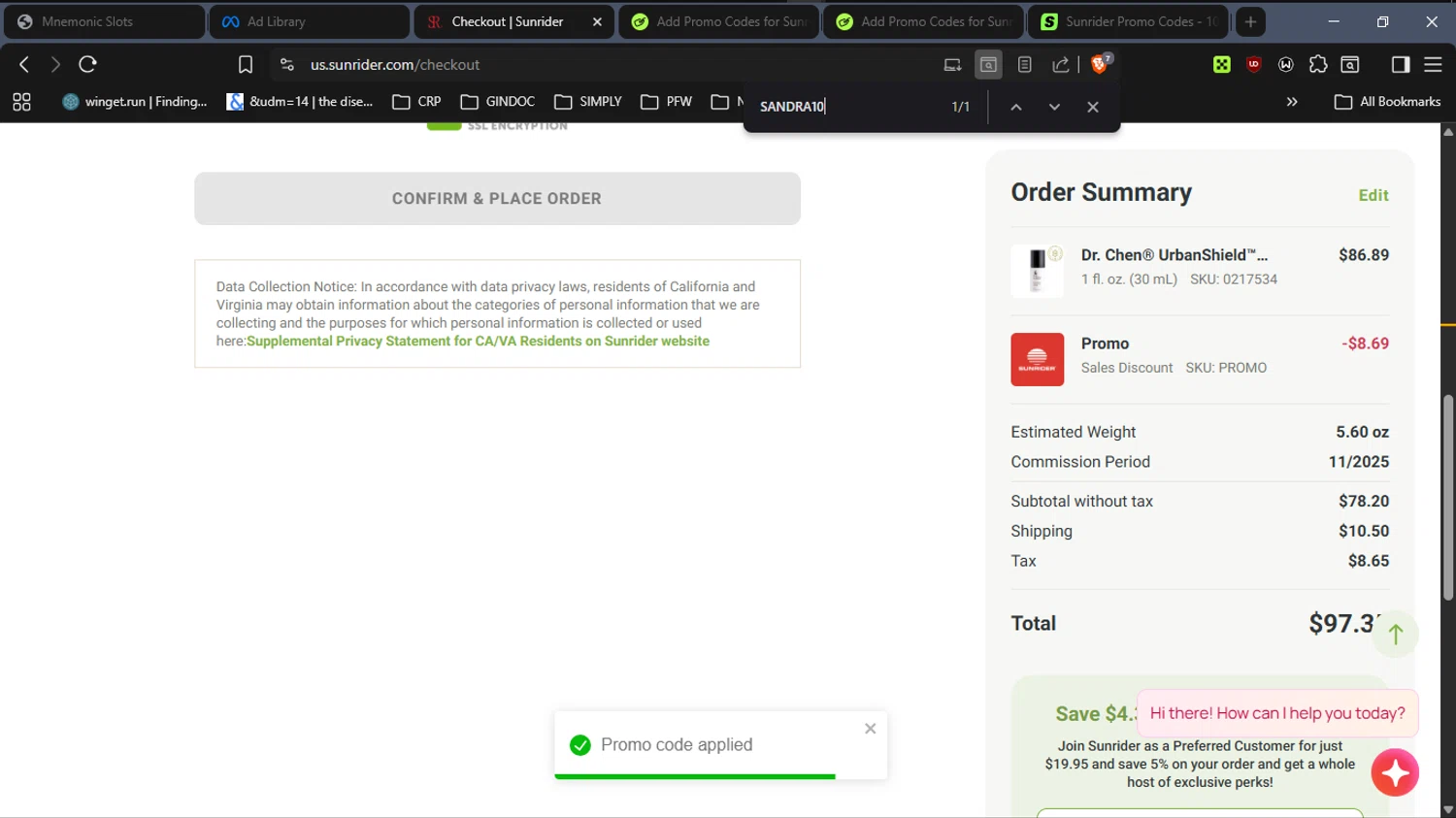Click Confirm & Place Order button
Image resolution: width=1456 pixels, height=818 pixels.
pos(497,199)
